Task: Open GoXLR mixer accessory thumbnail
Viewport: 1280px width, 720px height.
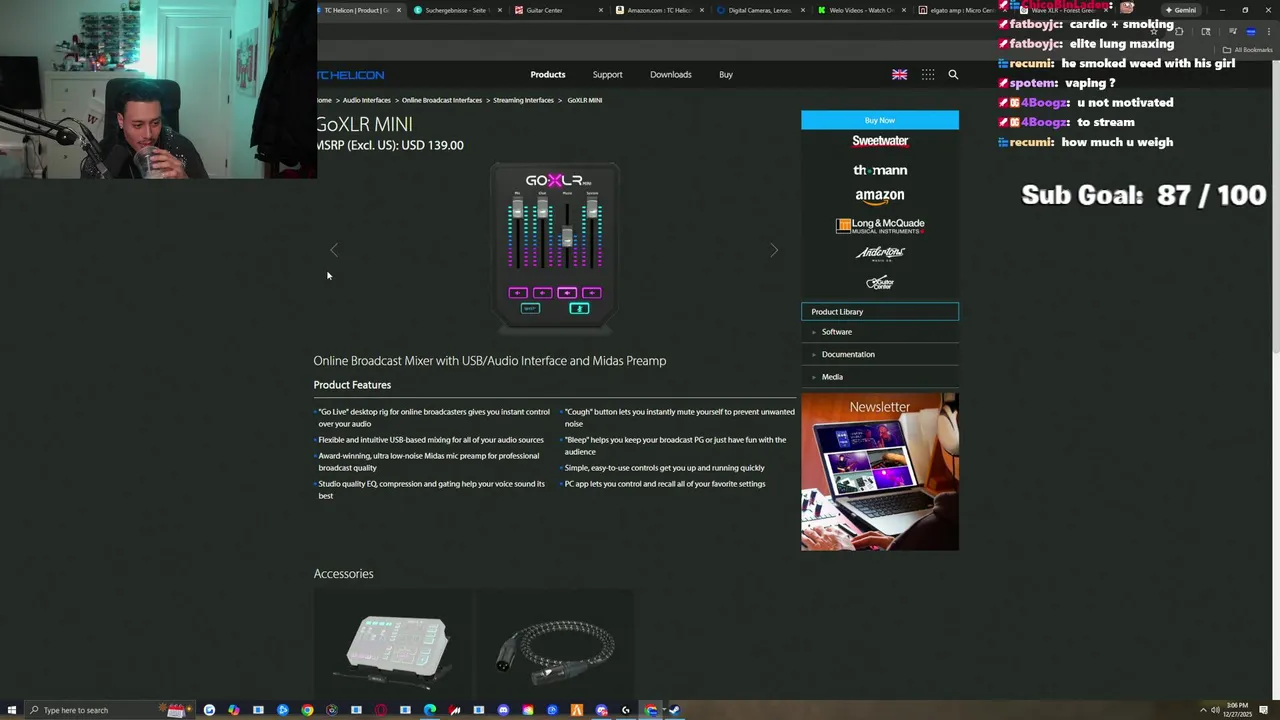Action: [395, 646]
